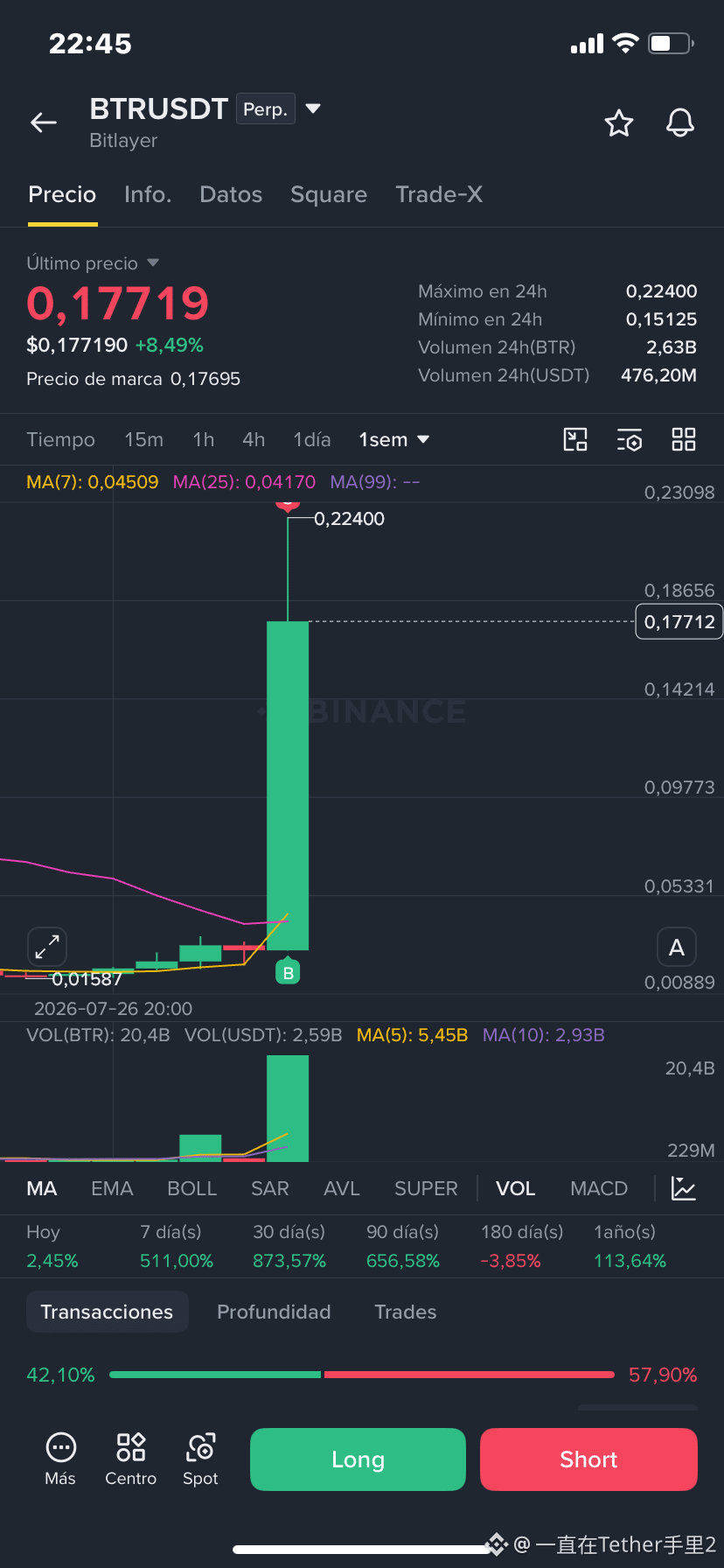This screenshot has height=1568, width=724.
Task: Open the indicator chart settings icon
Action: [x=684, y=1188]
